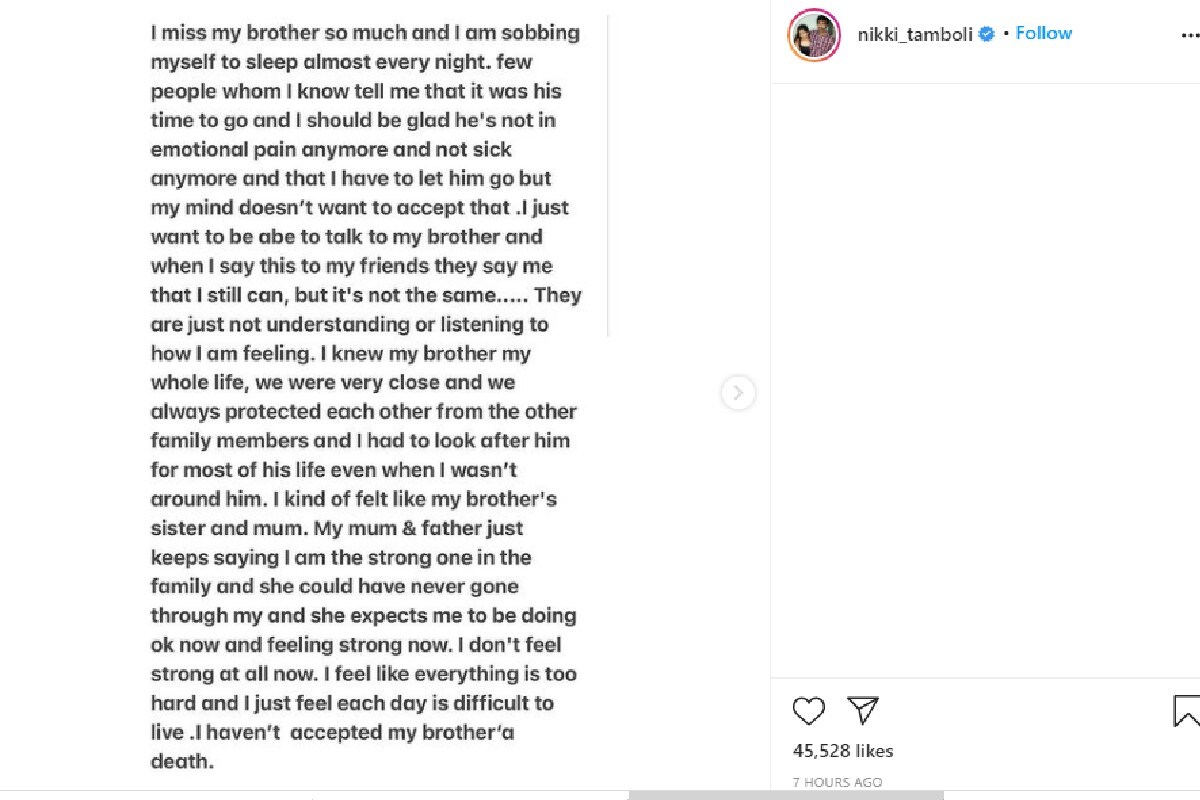Click the vertical divider line beside the post text
Screen dimensions: 1200x800
coord(608,176)
